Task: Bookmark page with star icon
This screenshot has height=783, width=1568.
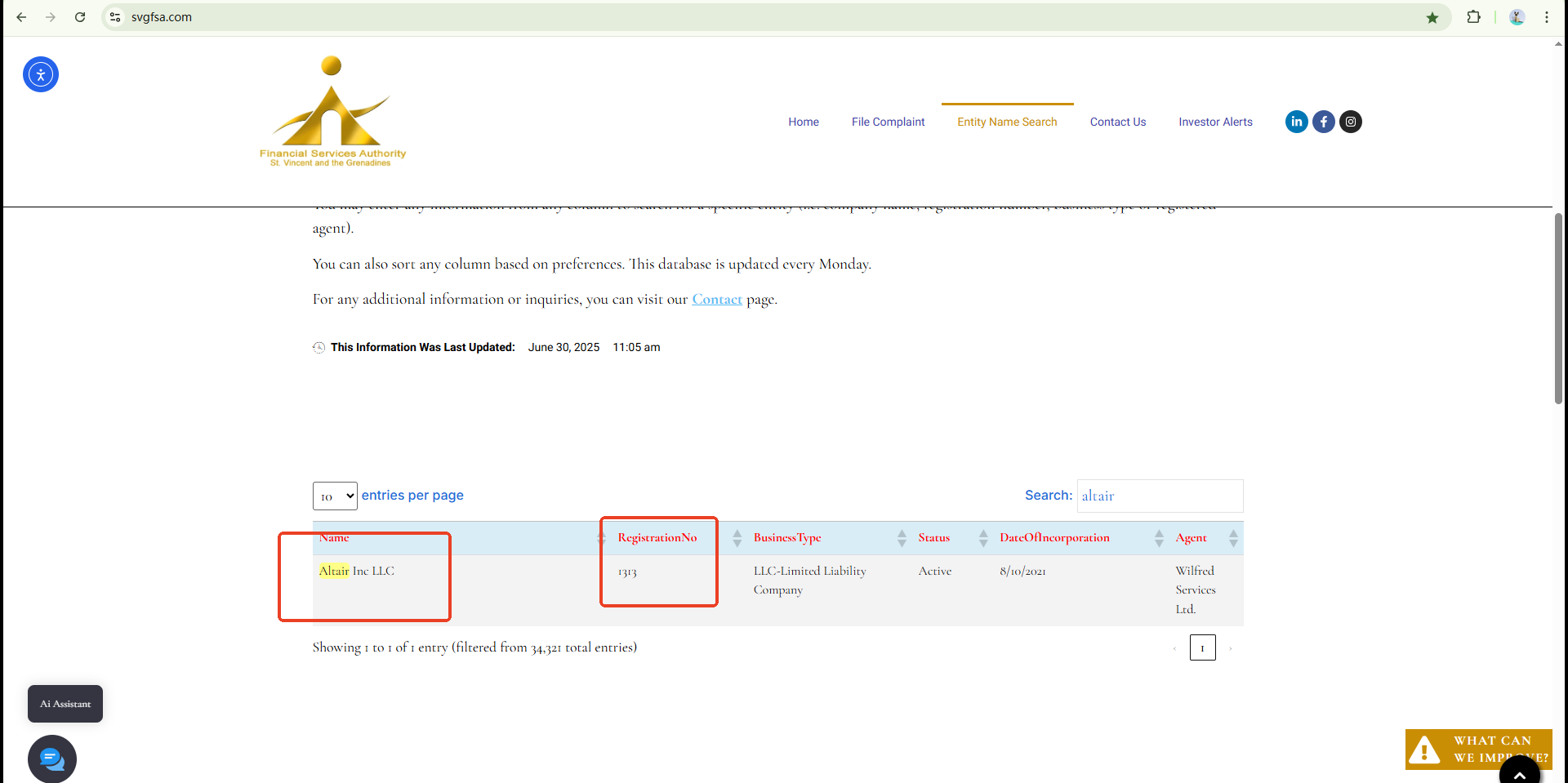Action: [x=1432, y=17]
